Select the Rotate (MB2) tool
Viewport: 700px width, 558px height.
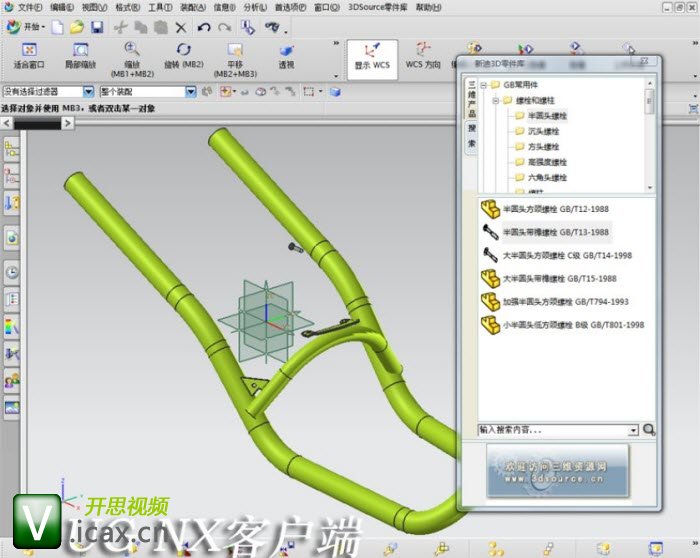click(x=183, y=56)
